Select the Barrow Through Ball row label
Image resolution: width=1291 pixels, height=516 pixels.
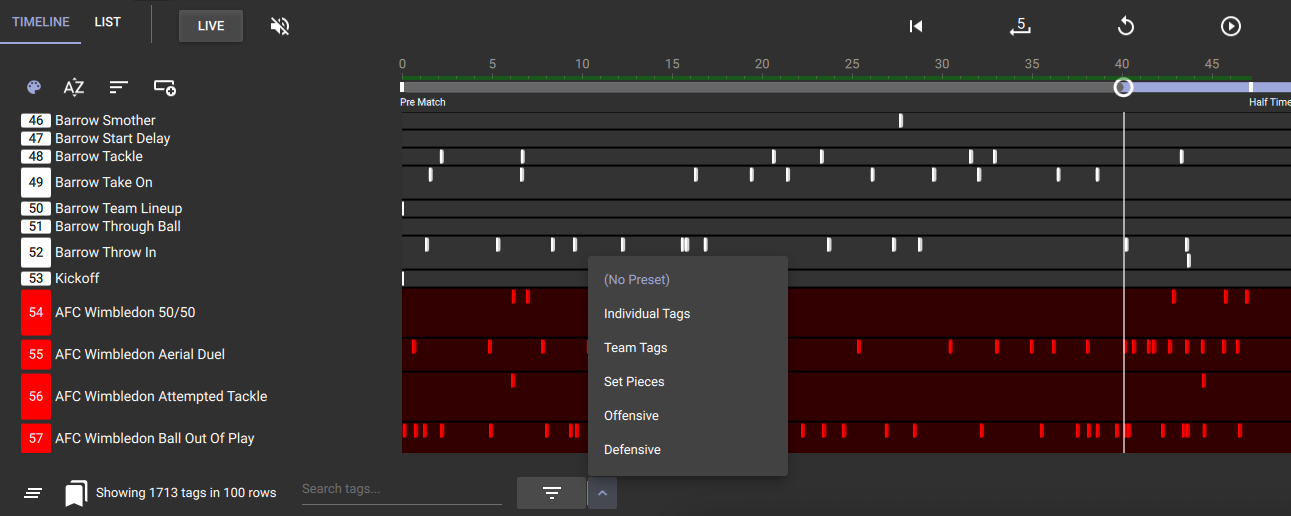click(118, 226)
